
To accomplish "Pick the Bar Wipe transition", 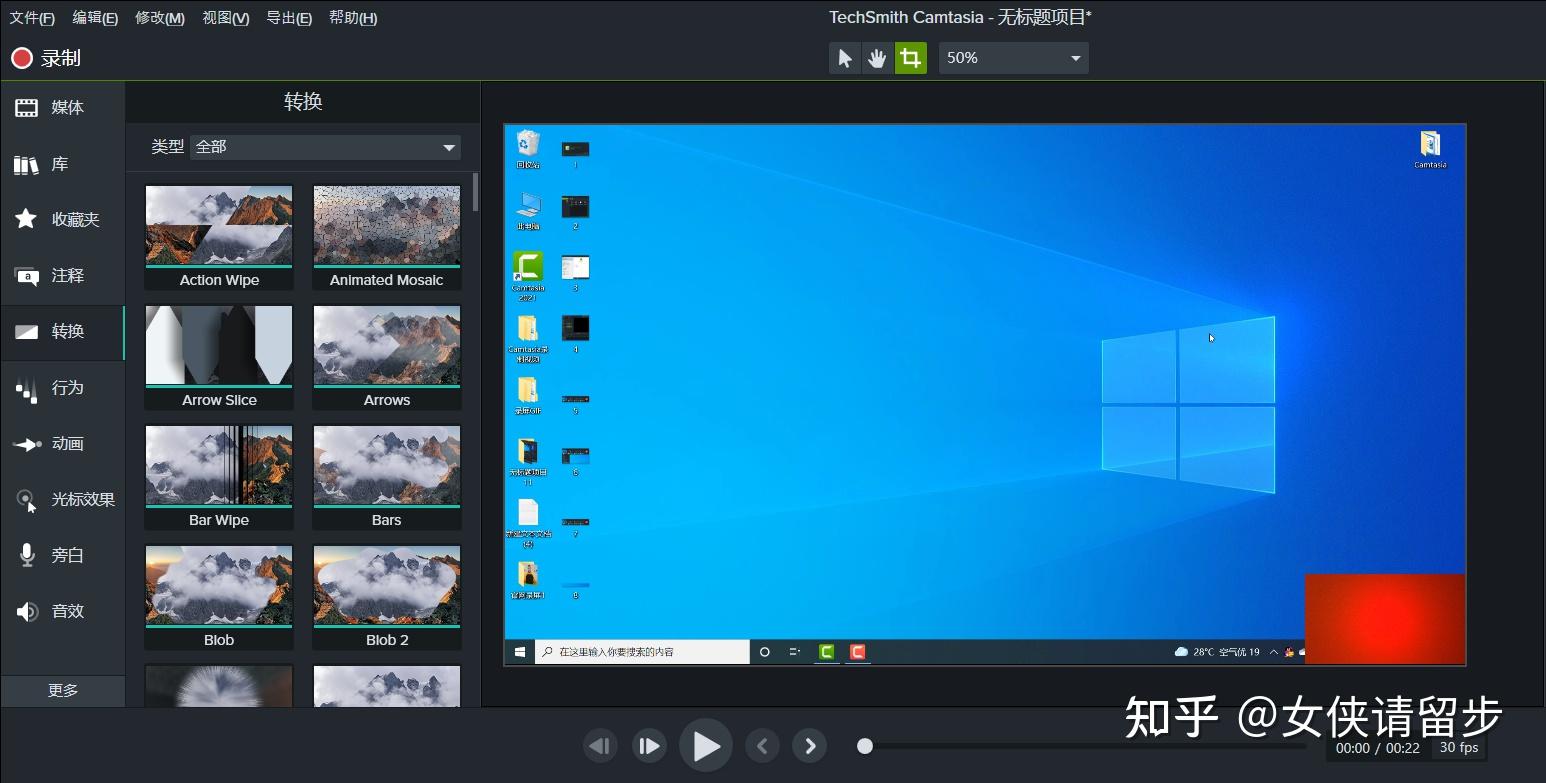I will pos(219,477).
